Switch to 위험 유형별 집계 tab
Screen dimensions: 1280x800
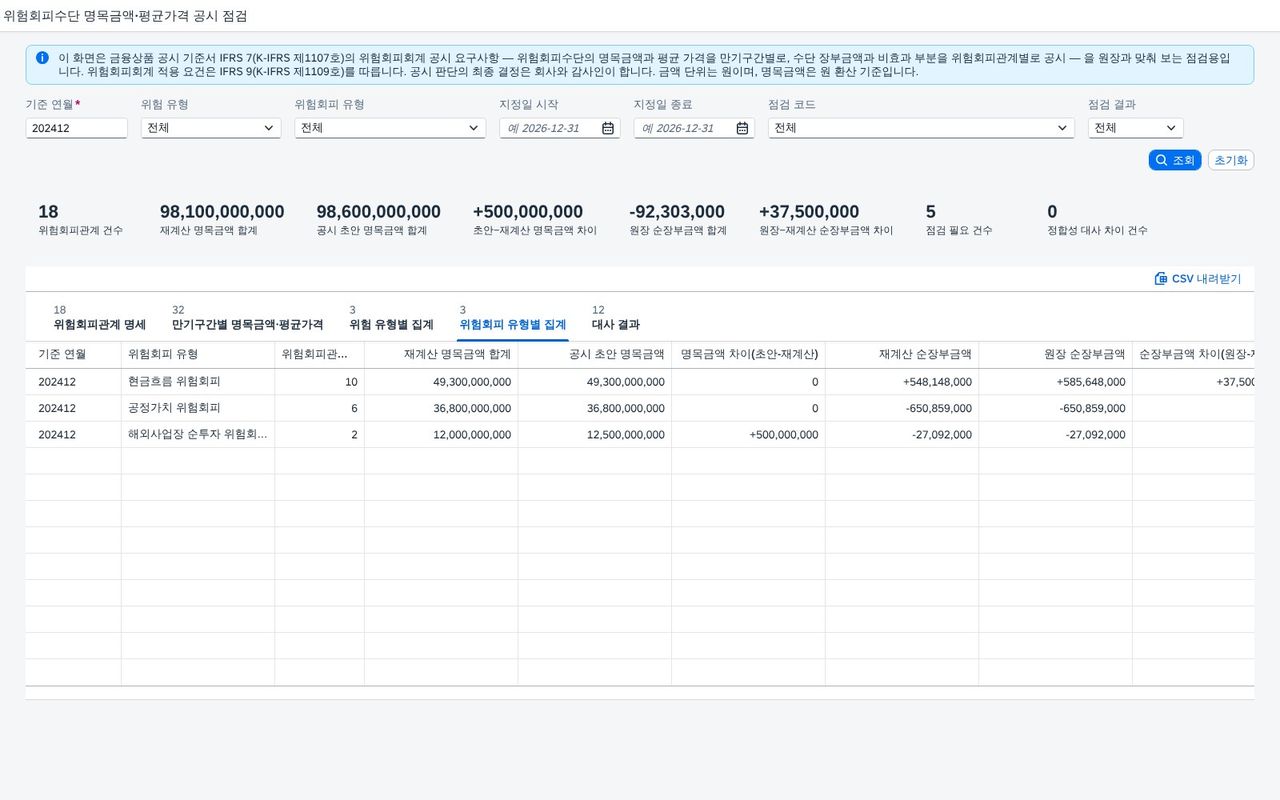(391, 318)
